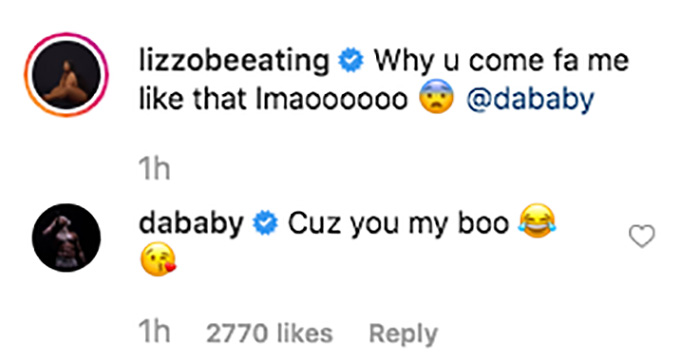Click lizzobeeating's verified badge
The width and height of the screenshot is (700, 362).
(351, 61)
